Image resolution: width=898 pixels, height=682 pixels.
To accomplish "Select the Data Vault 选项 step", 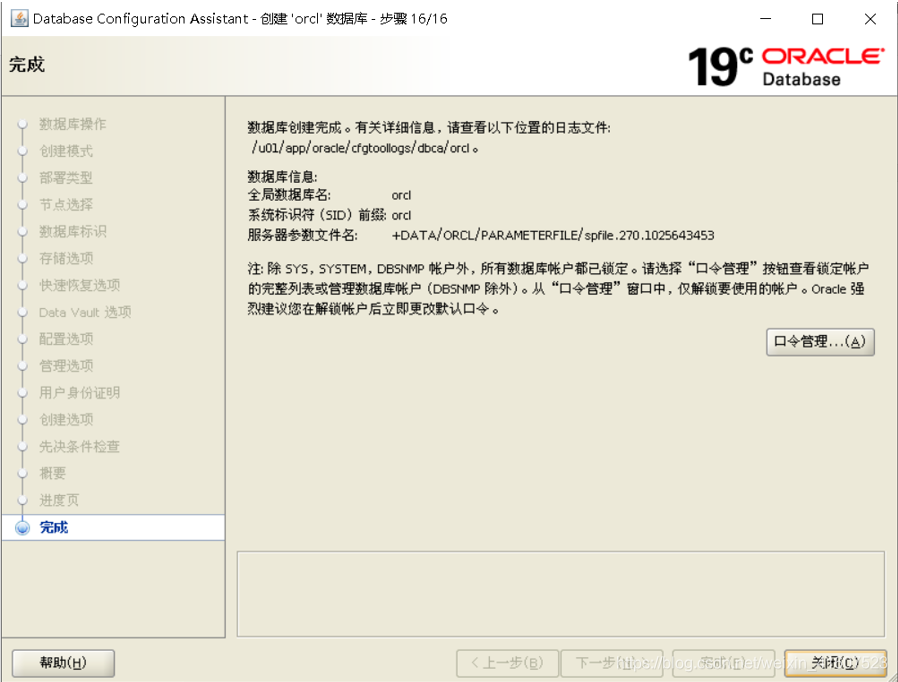I will [85, 313].
